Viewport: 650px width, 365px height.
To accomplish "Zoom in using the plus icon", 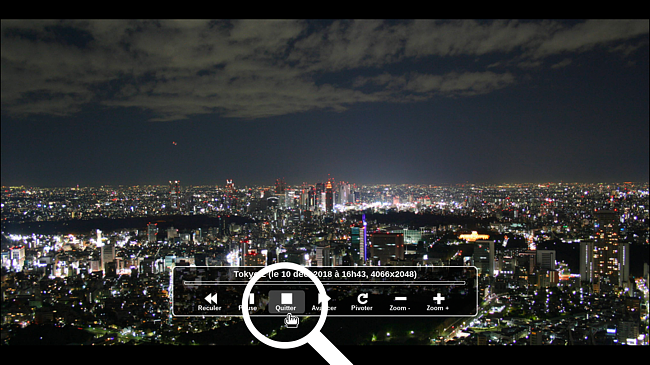I will 438,298.
